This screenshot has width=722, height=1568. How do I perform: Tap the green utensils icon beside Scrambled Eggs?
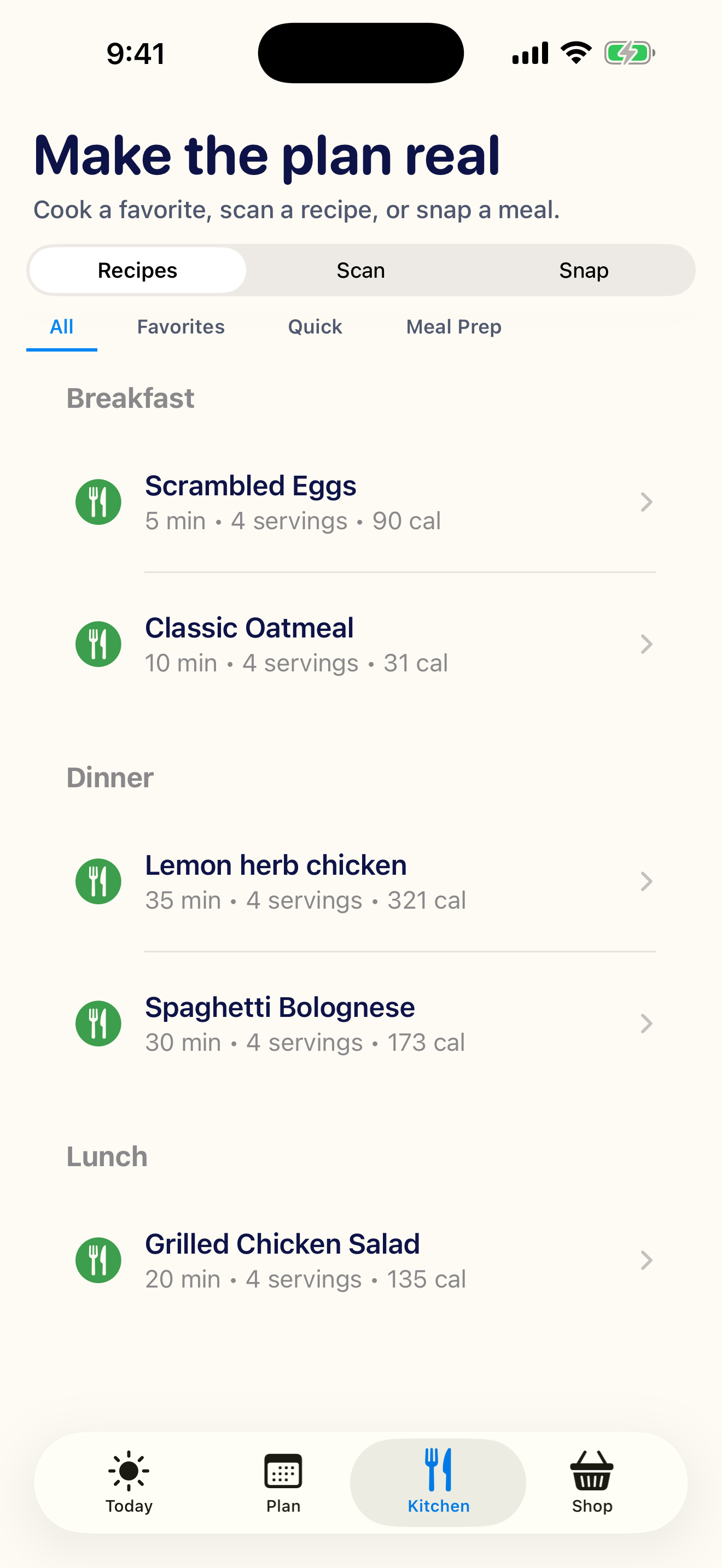[x=98, y=502]
